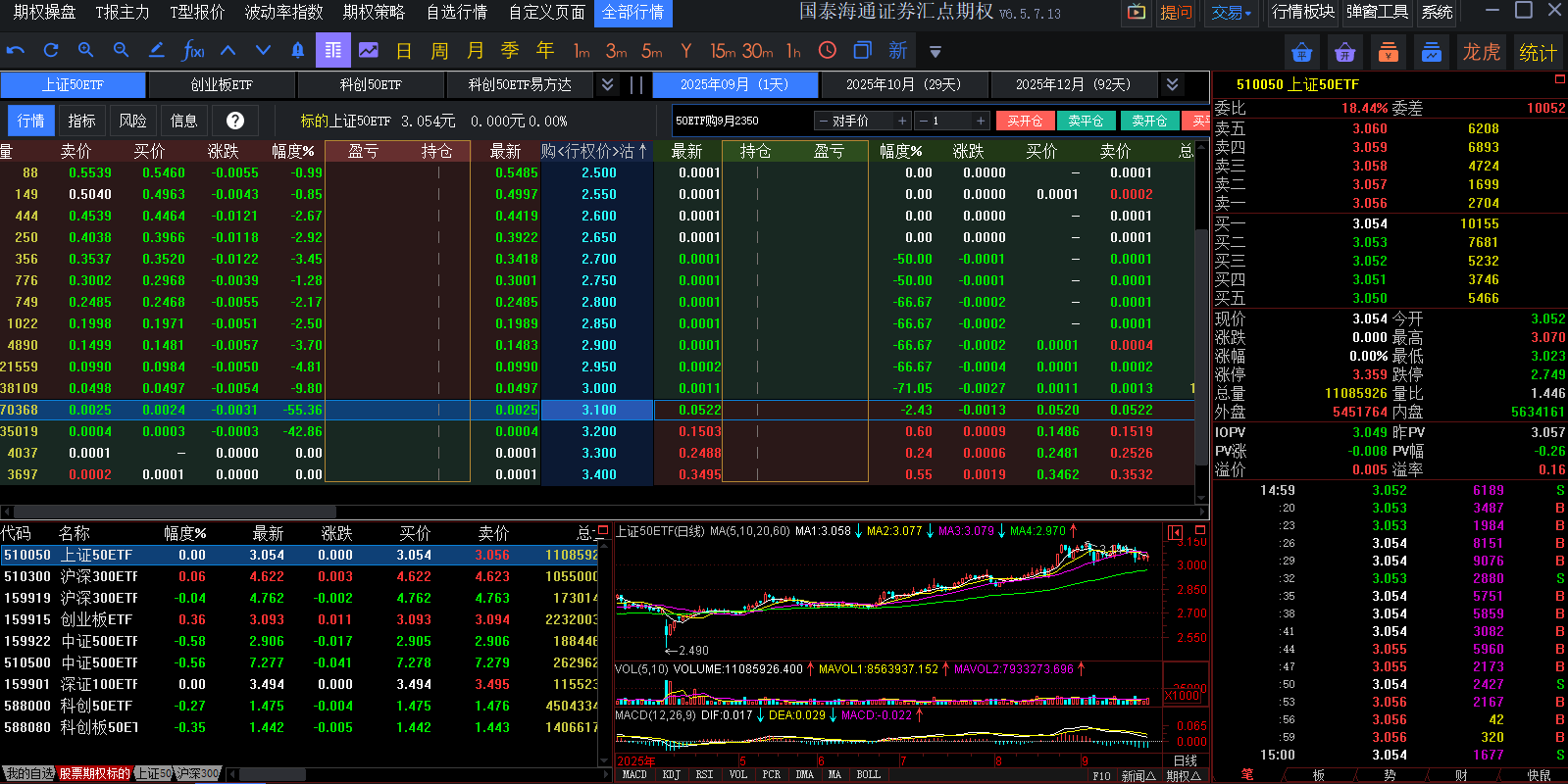Expand the toolbar overflow triangle dropdown
Screen dimensions: 1568x784
tap(936, 52)
